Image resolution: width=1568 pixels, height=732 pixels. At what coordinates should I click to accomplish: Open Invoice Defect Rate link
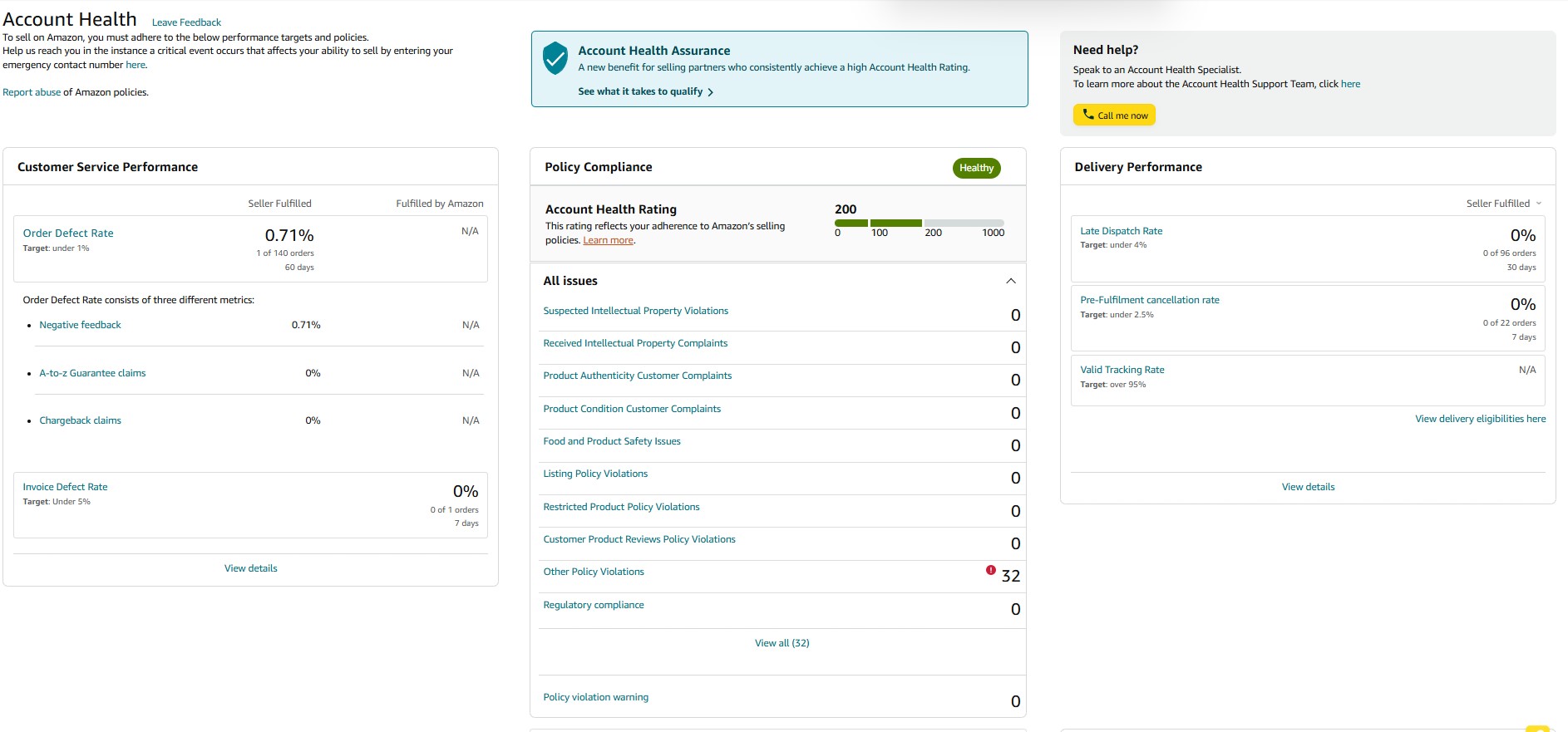(x=65, y=487)
